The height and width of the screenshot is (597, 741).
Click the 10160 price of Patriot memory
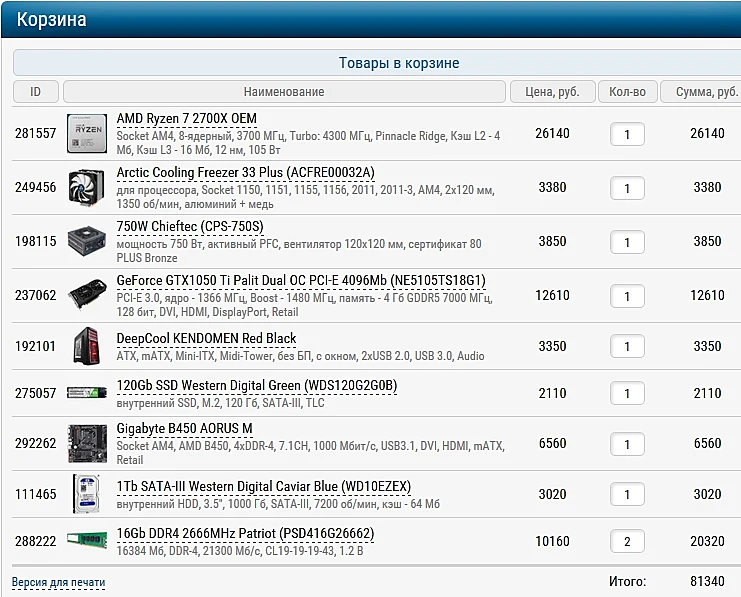pyautogui.click(x=552, y=541)
